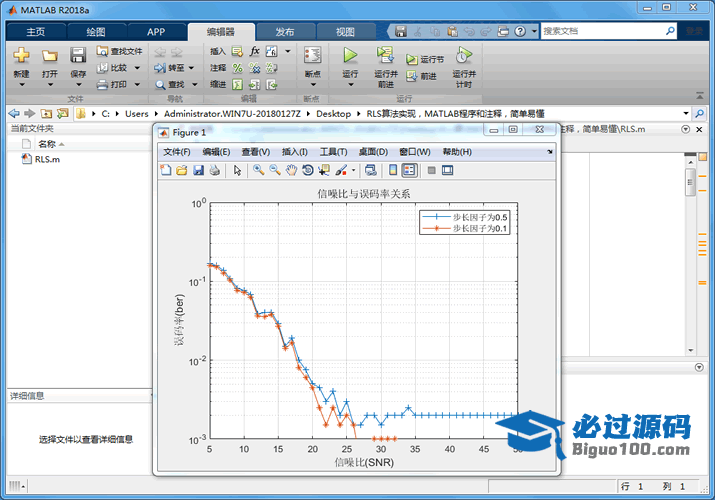Open the 工具(T) menu in Figure
715x500 pixels.
[x=333, y=152]
